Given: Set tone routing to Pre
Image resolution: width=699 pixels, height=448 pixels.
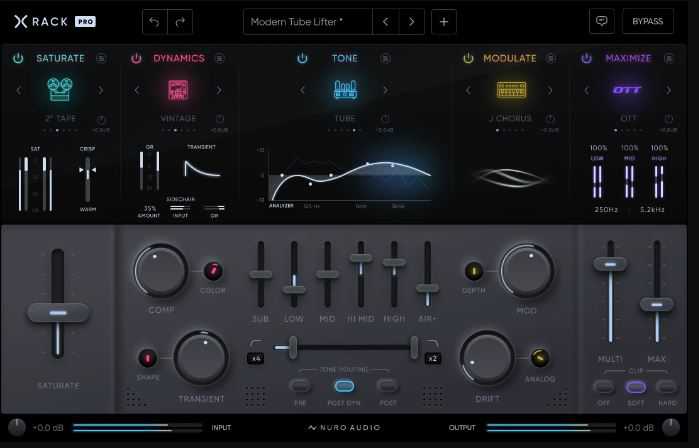Looking at the screenshot, I should click(300, 386).
